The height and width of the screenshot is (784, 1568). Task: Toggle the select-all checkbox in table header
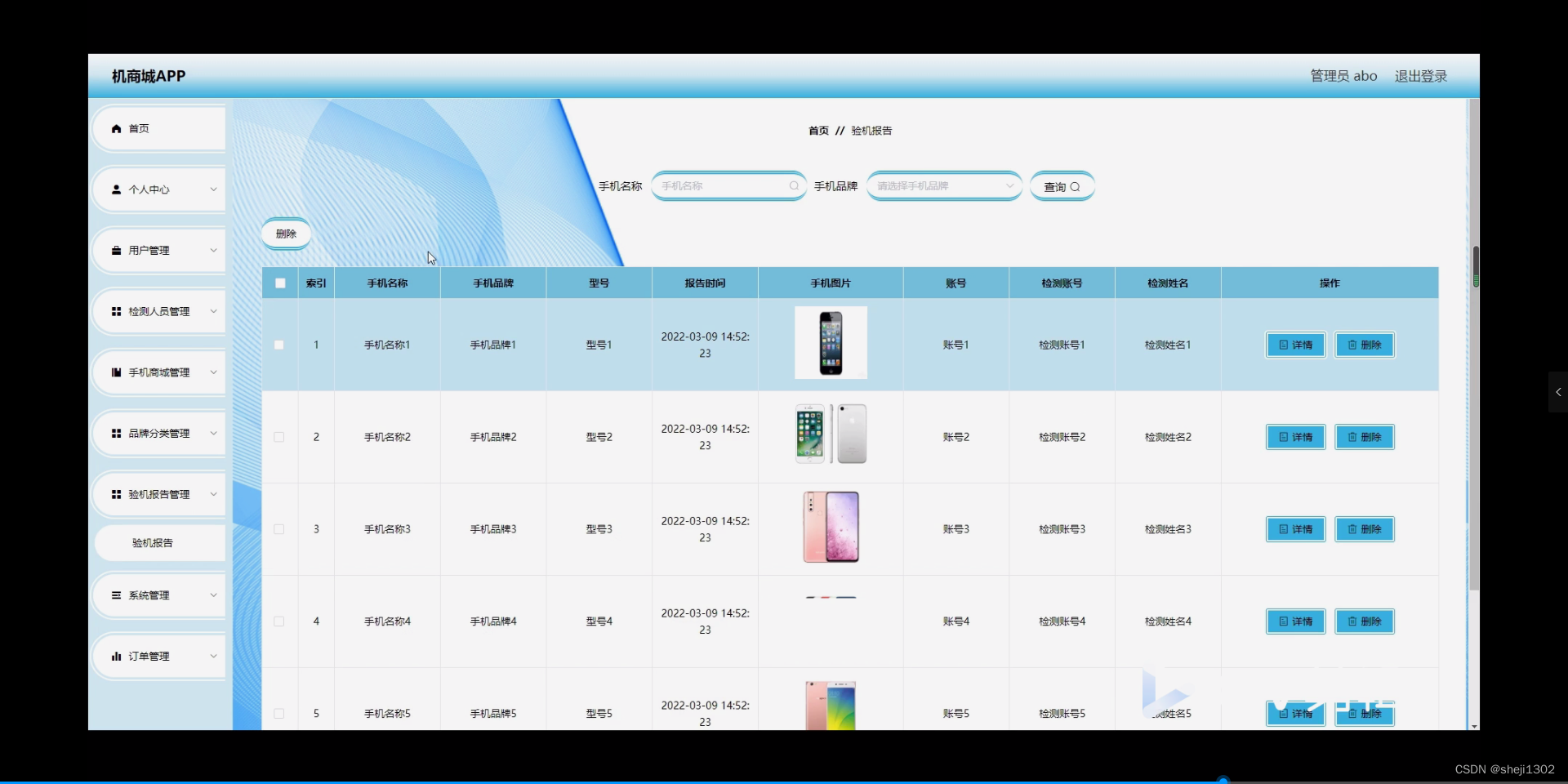279,283
